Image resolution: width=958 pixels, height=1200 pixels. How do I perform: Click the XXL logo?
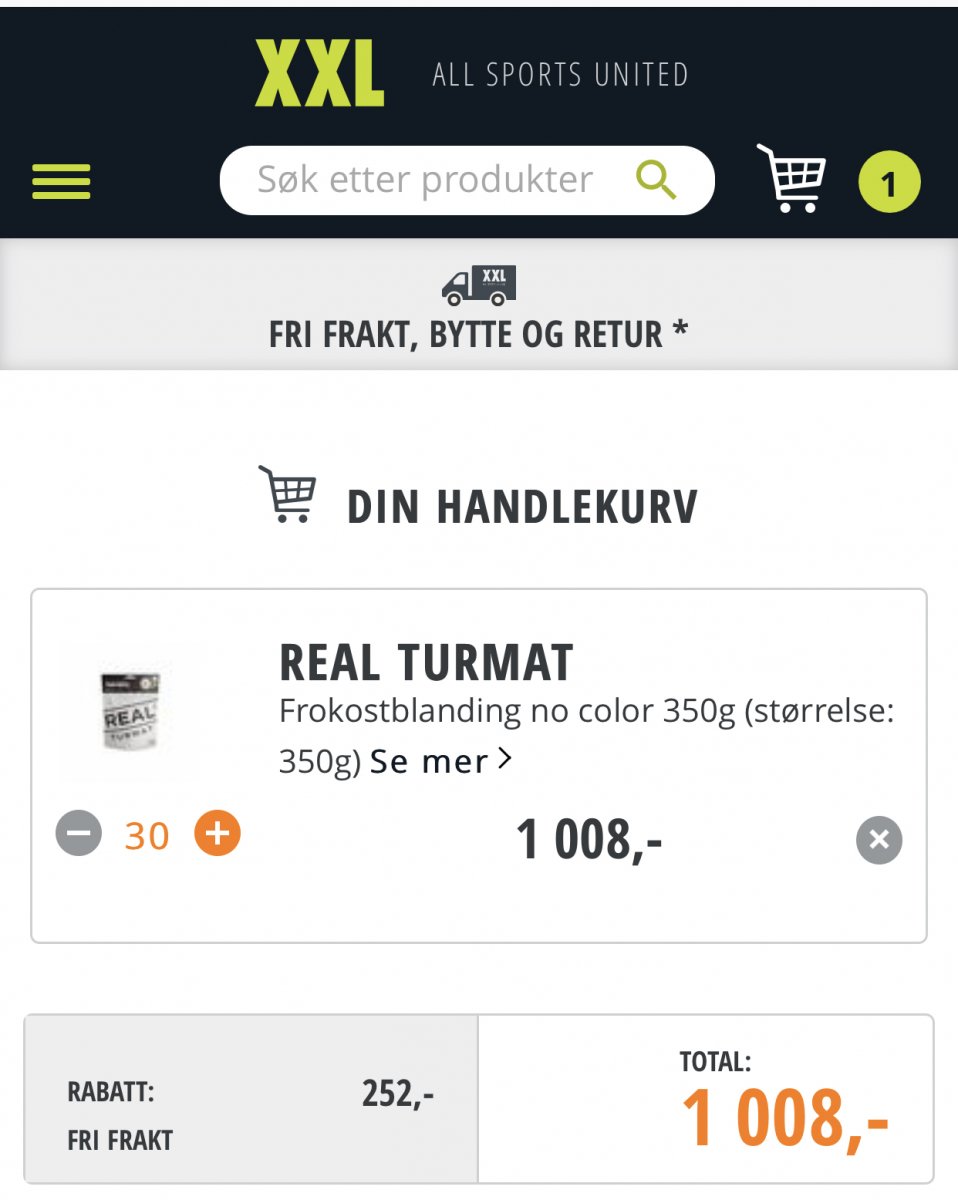coord(319,74)
